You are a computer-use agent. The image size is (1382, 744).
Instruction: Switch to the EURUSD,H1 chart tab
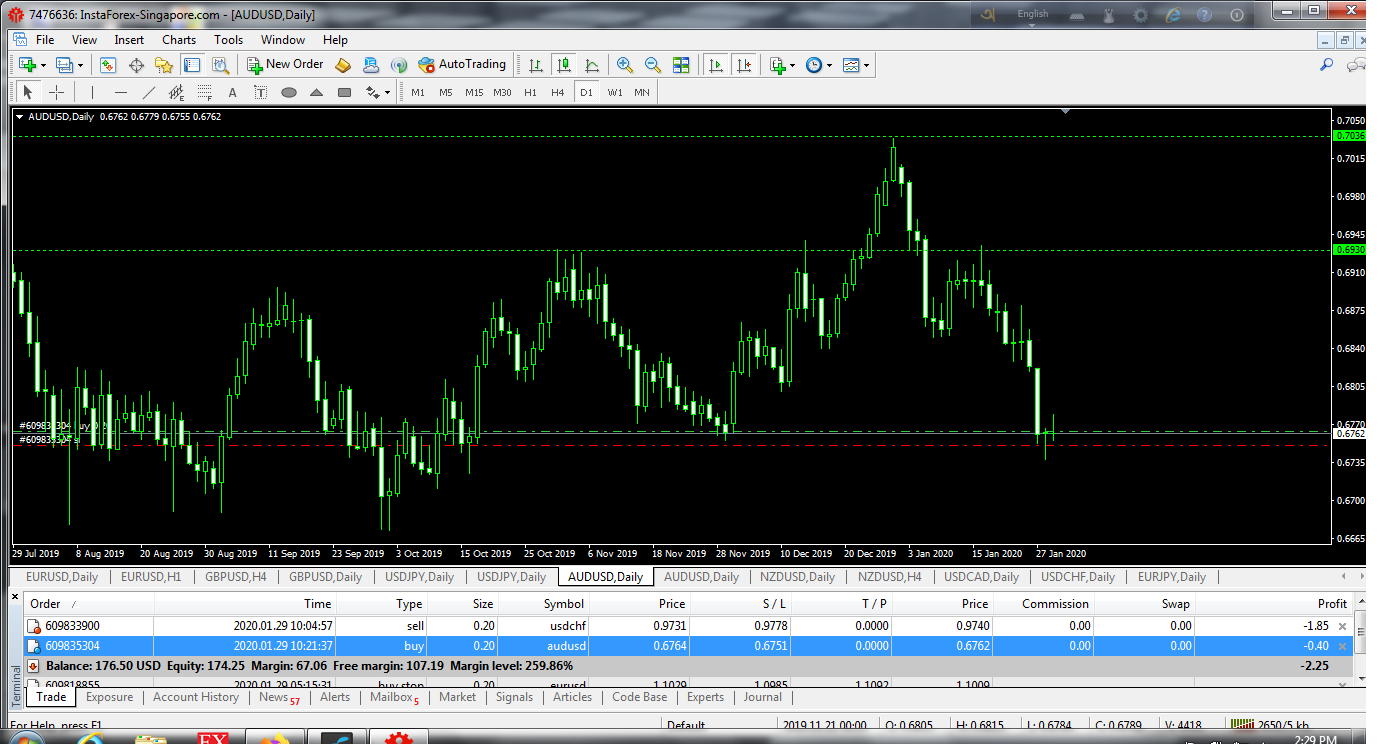click(x=151, y=577)
